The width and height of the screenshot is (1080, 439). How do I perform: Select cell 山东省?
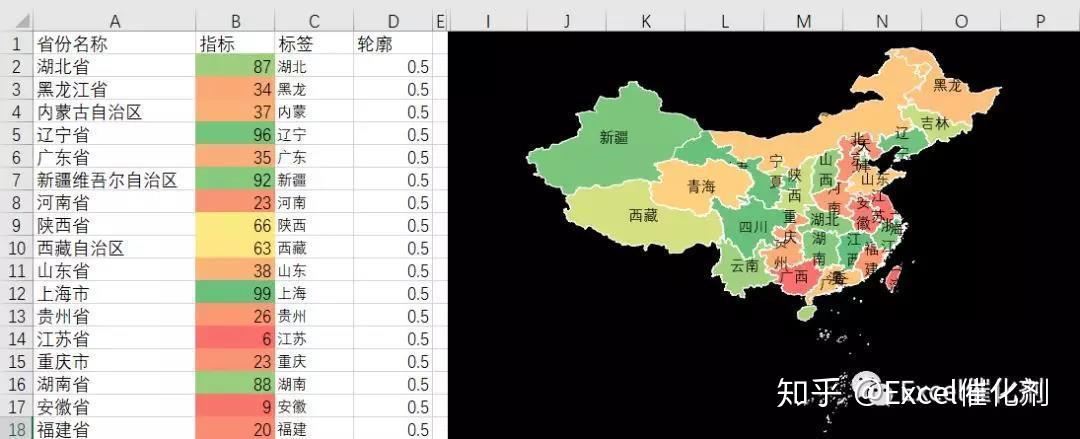114,271
